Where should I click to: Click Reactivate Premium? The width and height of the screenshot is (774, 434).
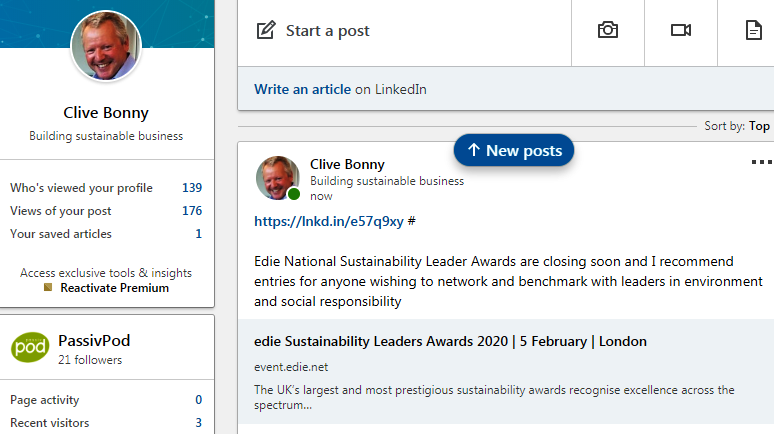[115, 288]
